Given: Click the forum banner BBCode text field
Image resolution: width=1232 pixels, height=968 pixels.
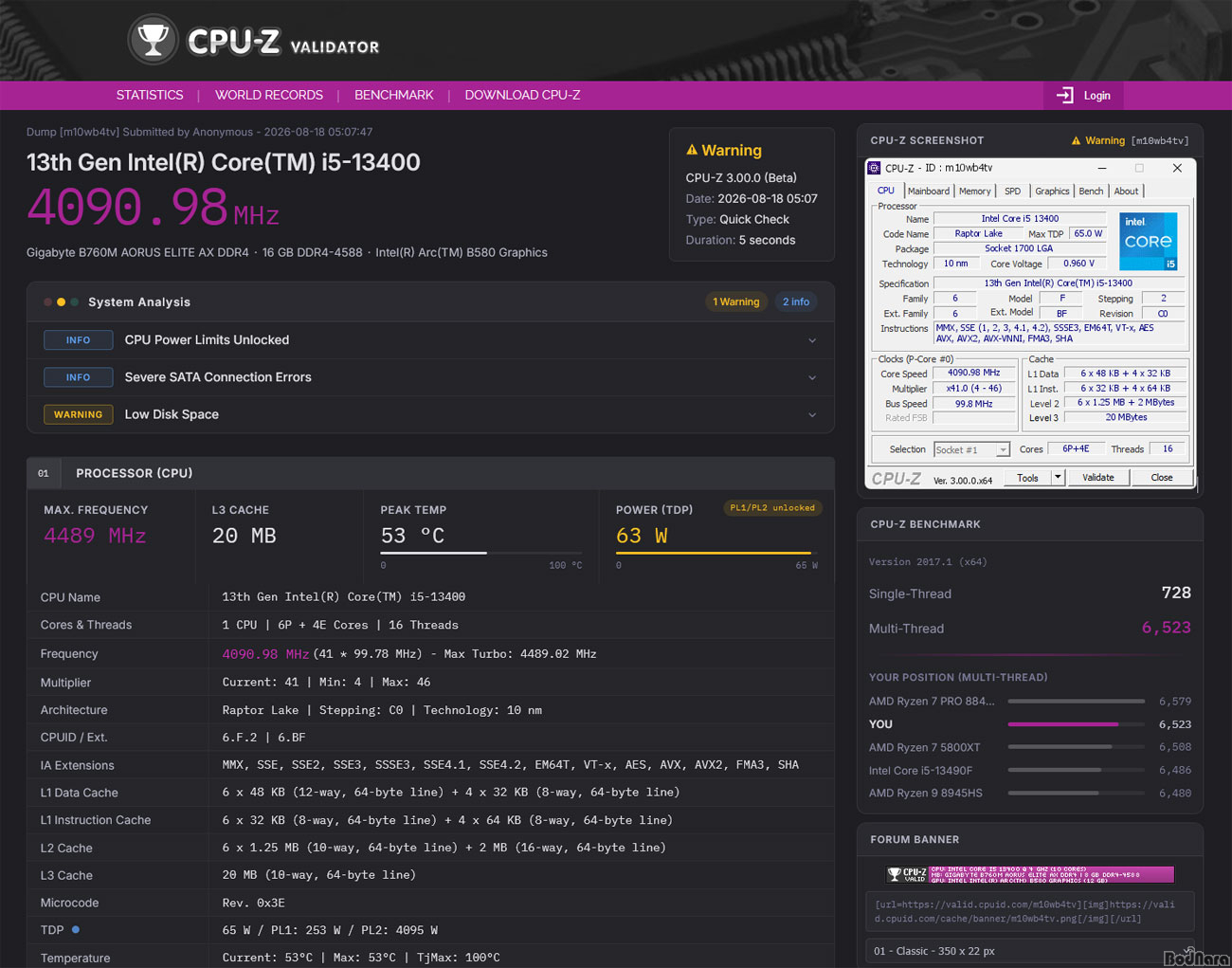Looking at the screenshot, I should 1030,911.
